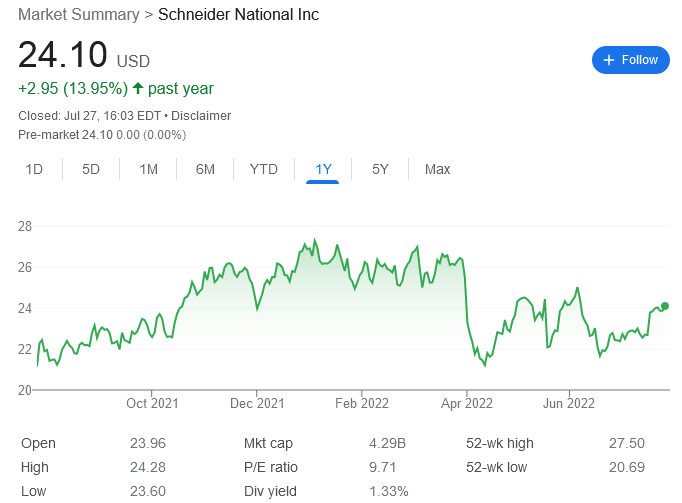Open the Market Summary breadcrumb link
682x503 pixels.
(x=79, y=14)
